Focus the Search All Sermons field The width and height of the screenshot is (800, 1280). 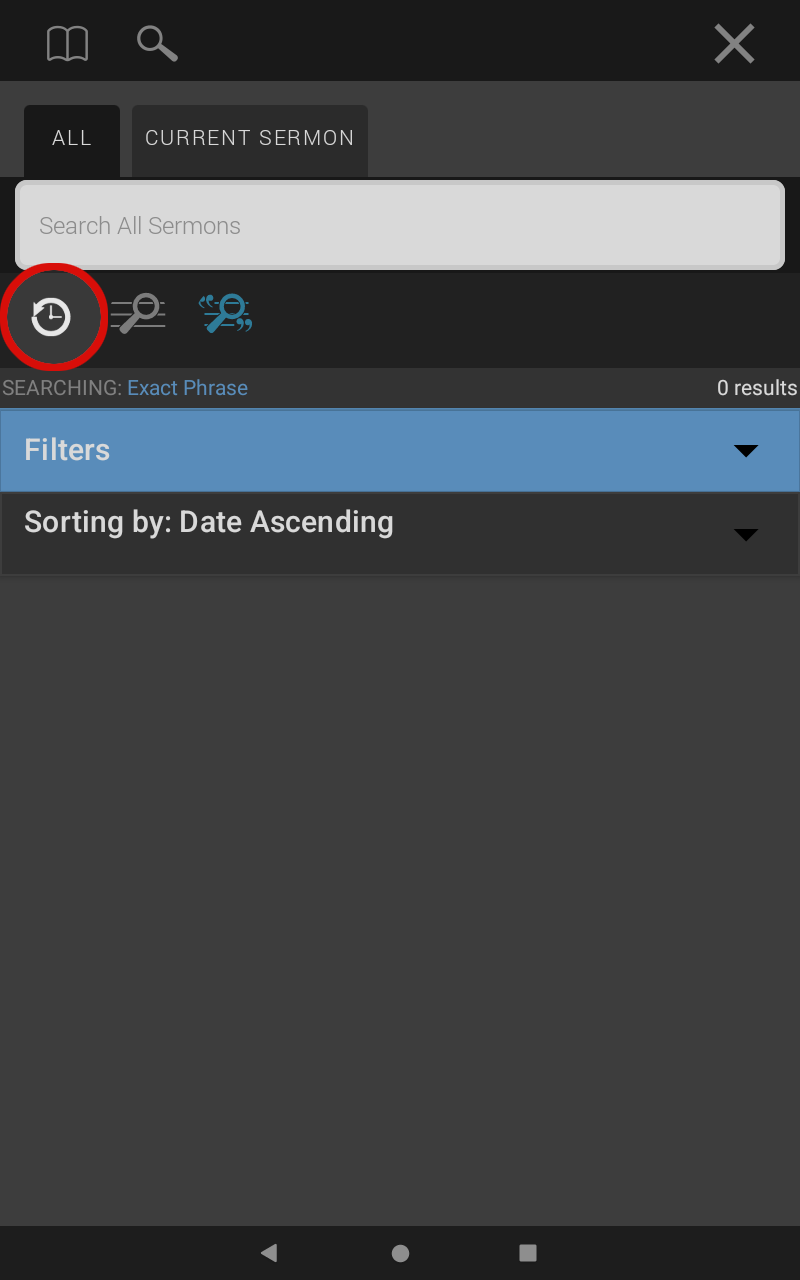click(x=400, y=225)
